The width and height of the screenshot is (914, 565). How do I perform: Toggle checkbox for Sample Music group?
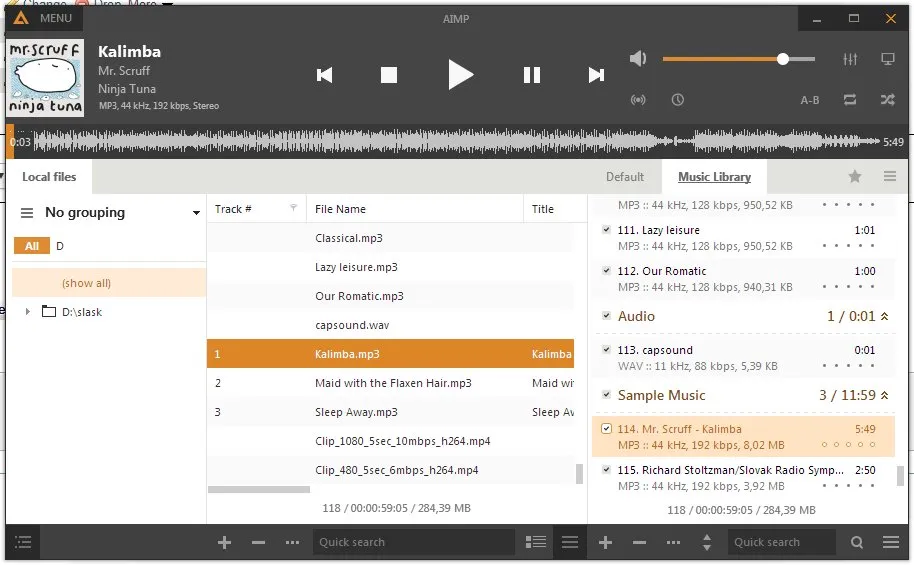click(x=607, y=395)
